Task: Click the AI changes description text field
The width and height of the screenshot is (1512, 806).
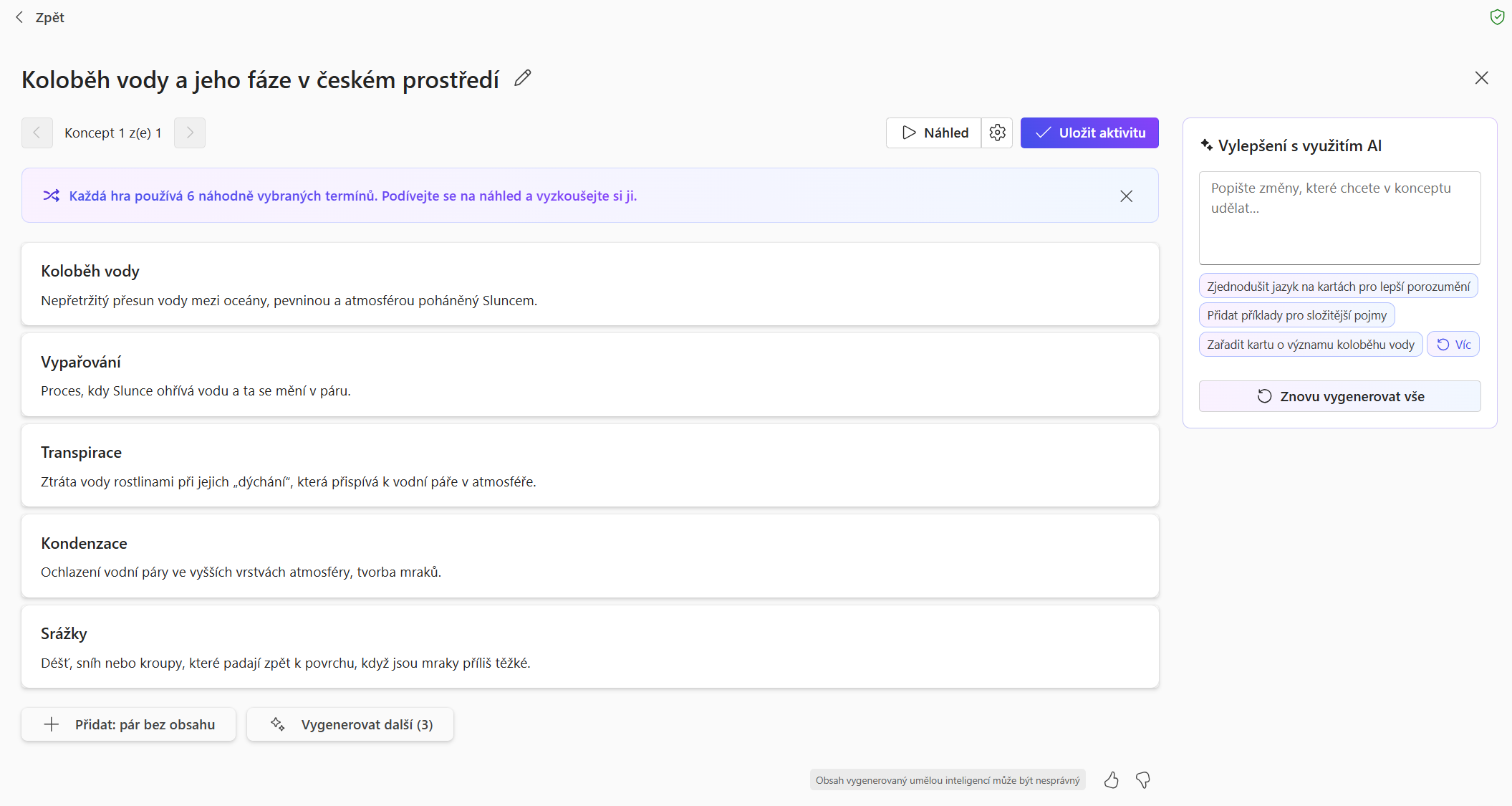Action: (1339, 218)
